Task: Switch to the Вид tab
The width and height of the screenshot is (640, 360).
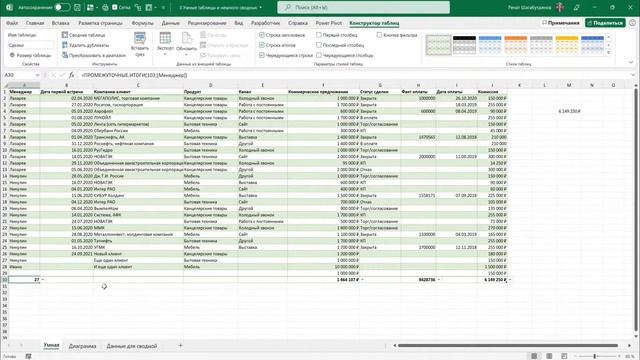Action: pos(239,23)
